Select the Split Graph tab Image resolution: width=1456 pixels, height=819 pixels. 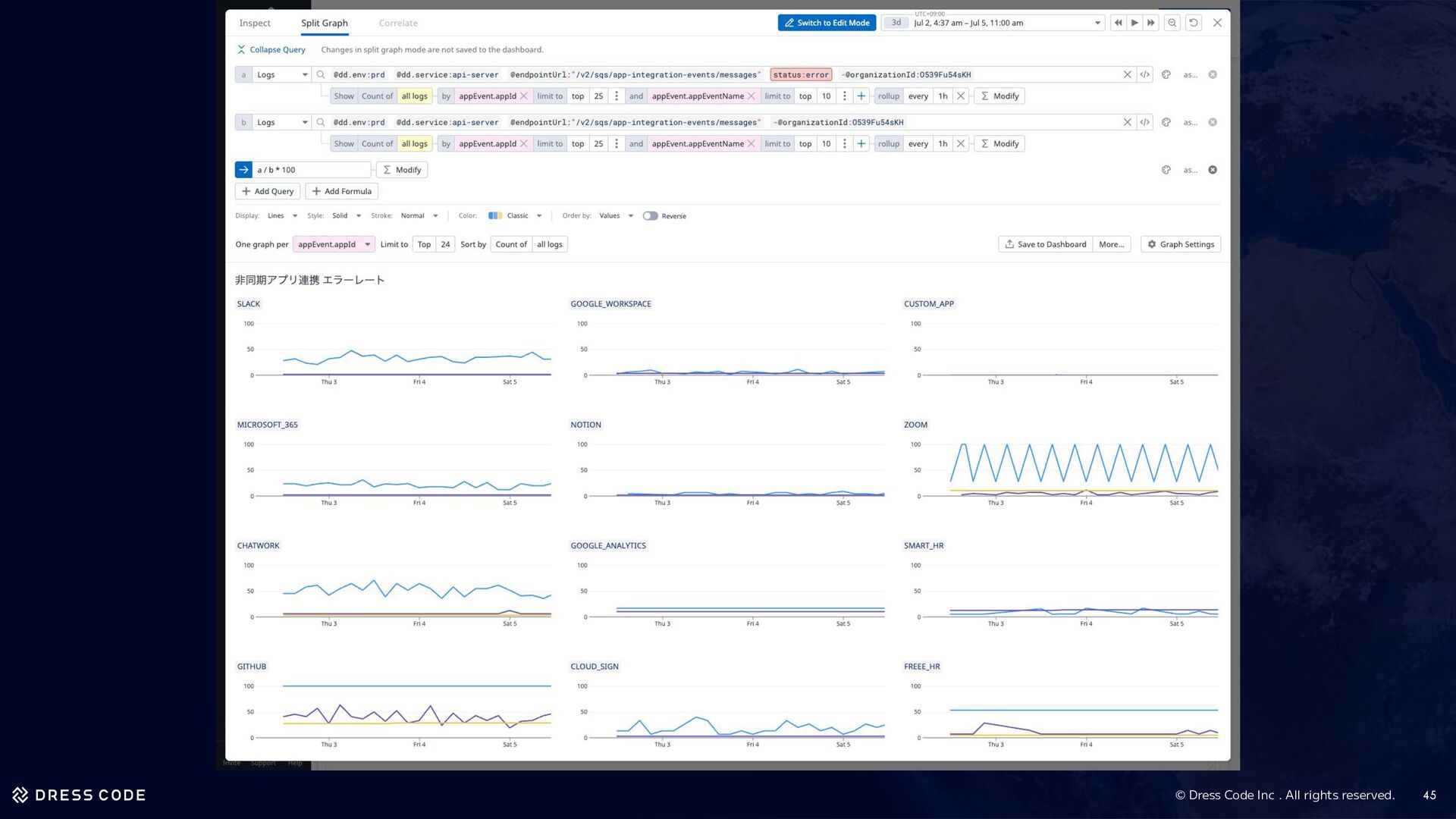pyautogui.click(x=325, y=24)
